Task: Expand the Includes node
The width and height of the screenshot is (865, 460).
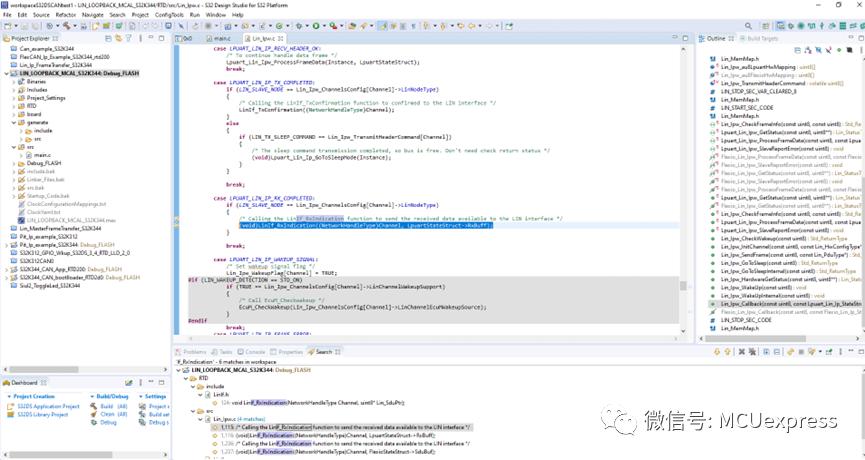Action: point(14,90)
